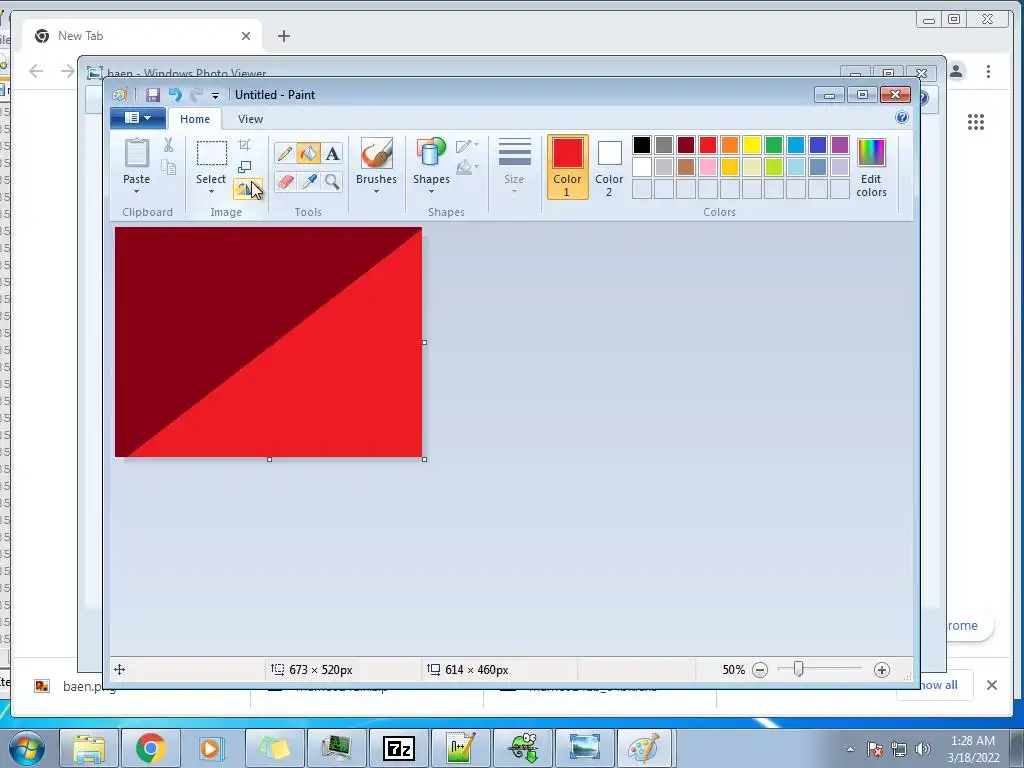
Task: Click Chrome profile avatar icon
Action: pyautogui.click(x=957, y=71)
